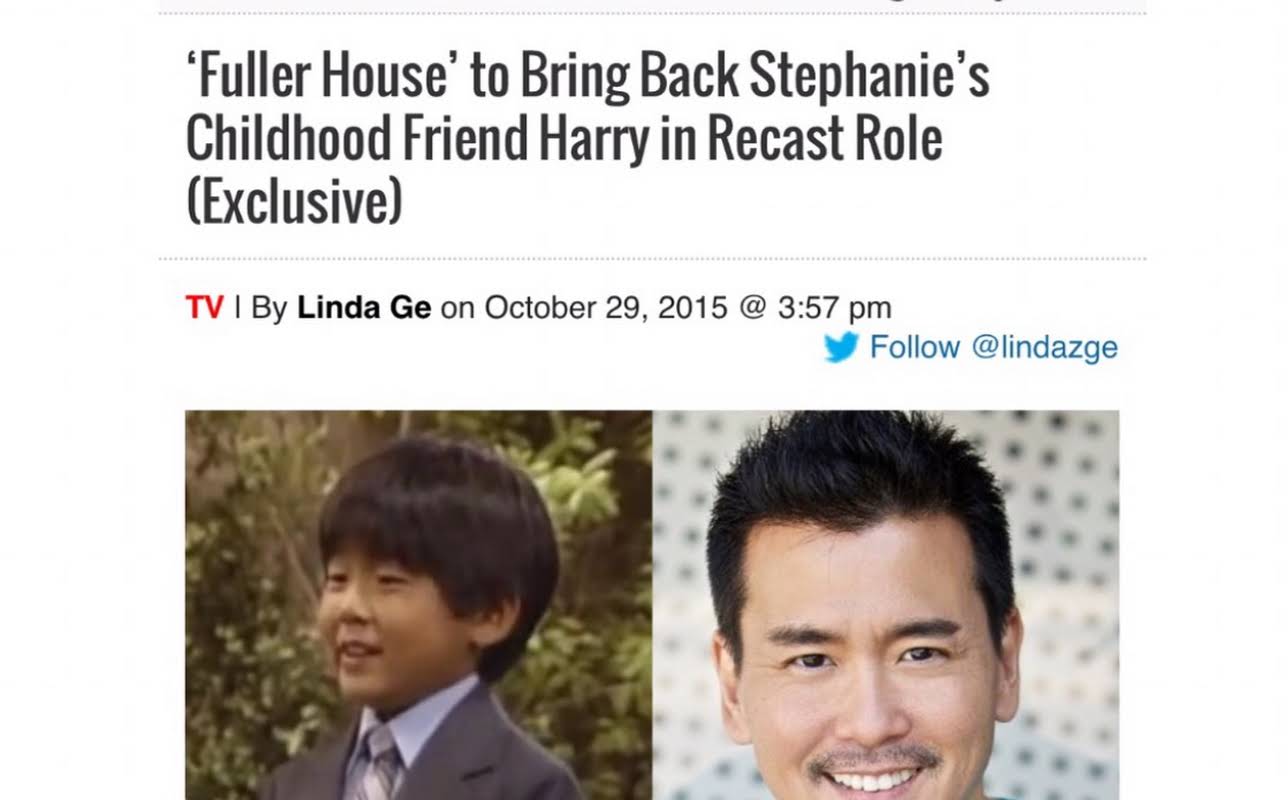The height and width of the screenshot is (800, 1288).
Task: Click the dotted divider above the headline
Action: [x=652, y=13]
